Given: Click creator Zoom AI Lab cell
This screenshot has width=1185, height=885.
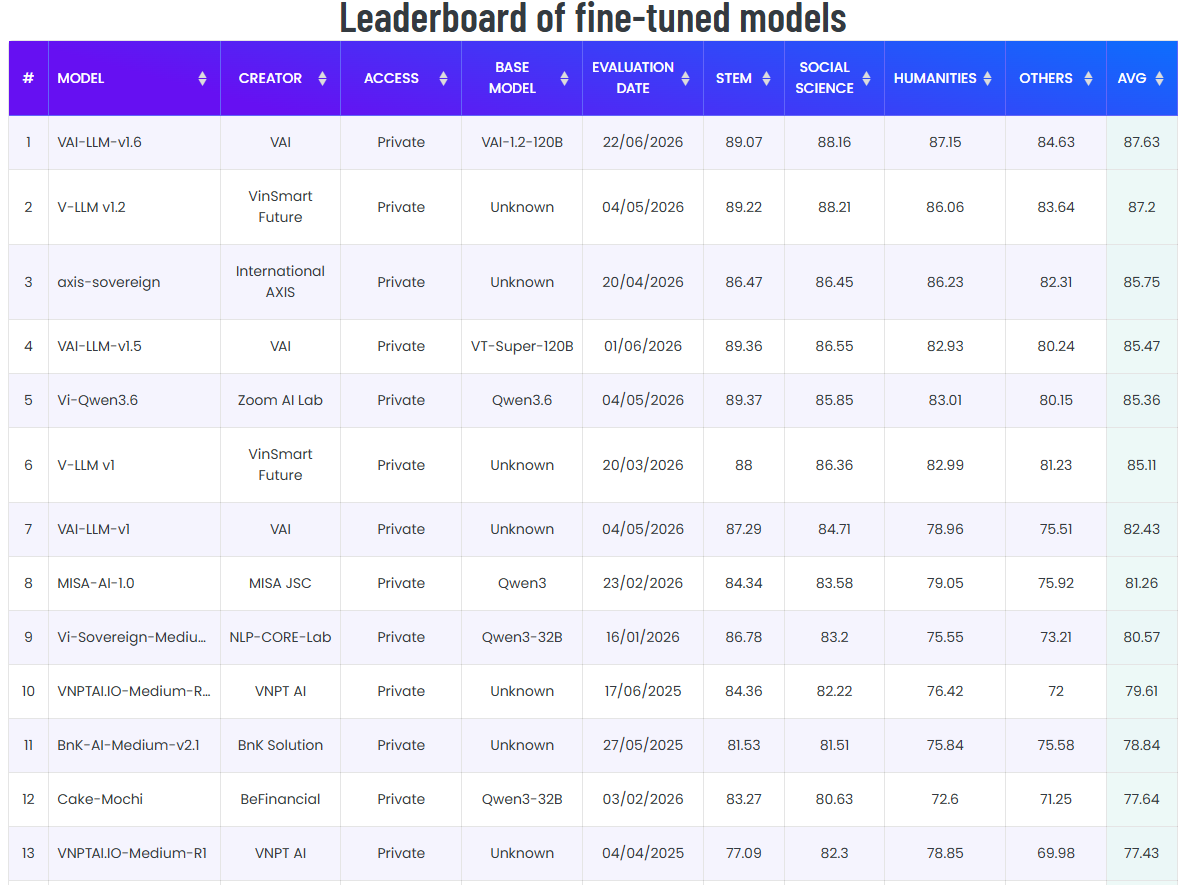Looking at the screenshot, I should coord(280,400).
